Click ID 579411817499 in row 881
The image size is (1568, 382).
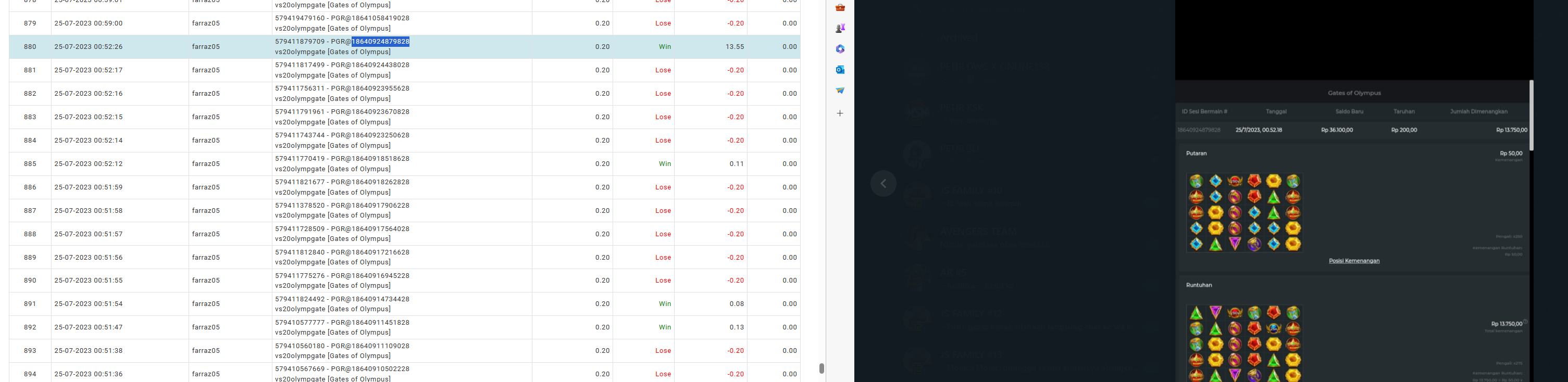point(300,65)
